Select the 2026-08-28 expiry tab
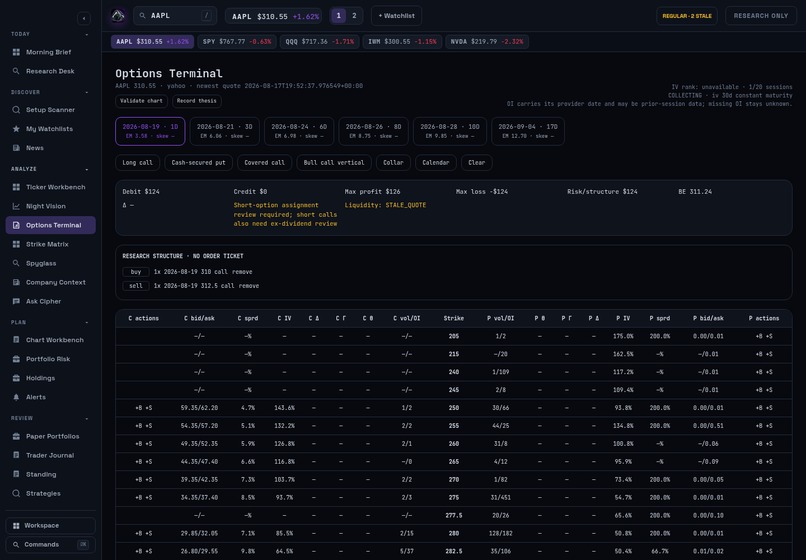The height and width of the screenshot is (560, 806). [450, 131]
